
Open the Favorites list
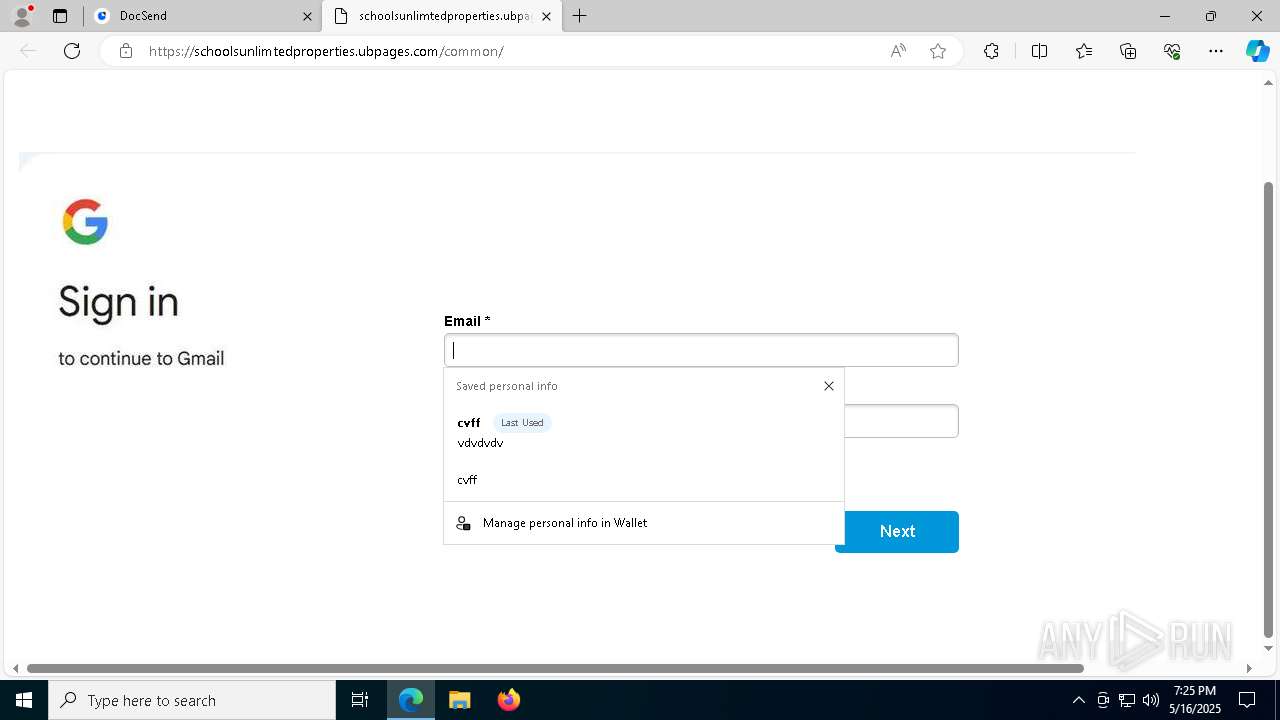click(1084, 51)
